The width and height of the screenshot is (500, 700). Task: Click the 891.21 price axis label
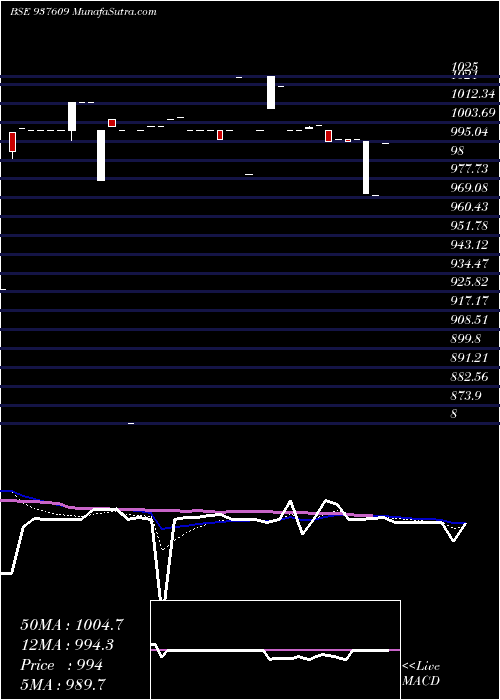[470, 358]
